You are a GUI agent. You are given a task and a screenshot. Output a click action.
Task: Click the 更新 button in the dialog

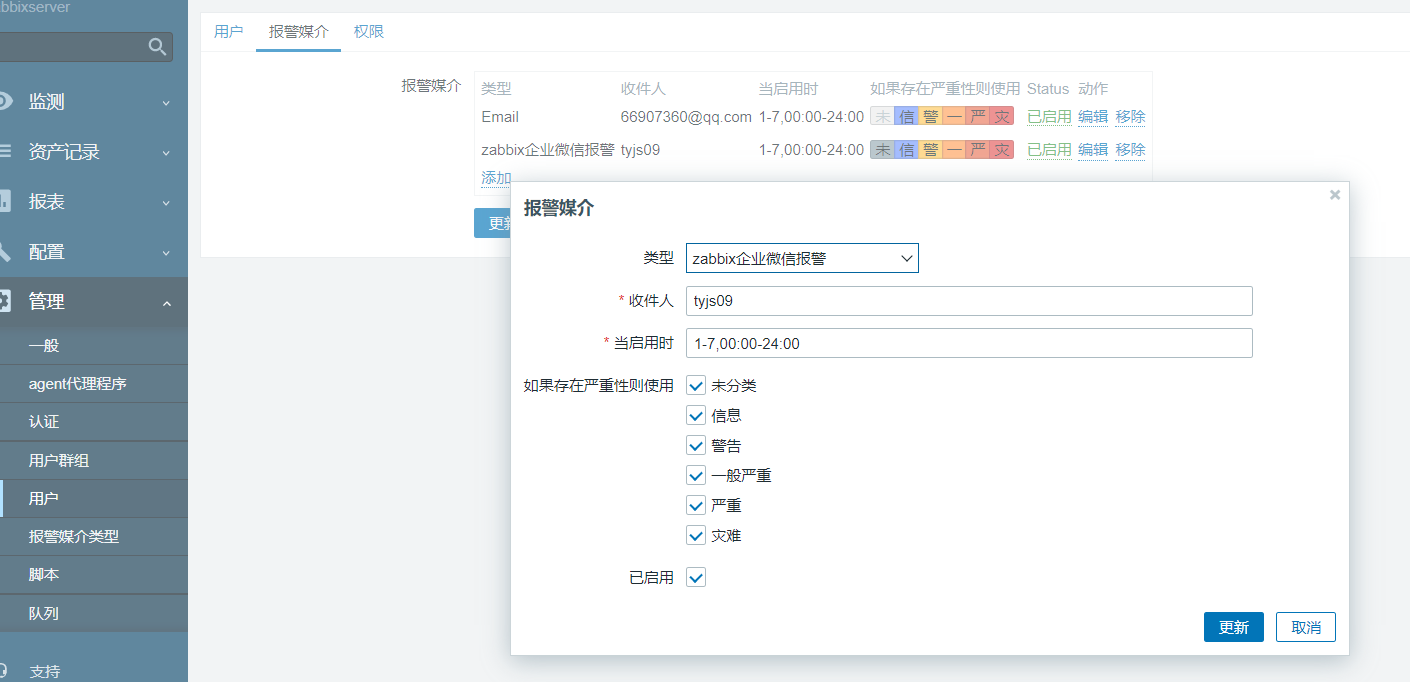1234,627
